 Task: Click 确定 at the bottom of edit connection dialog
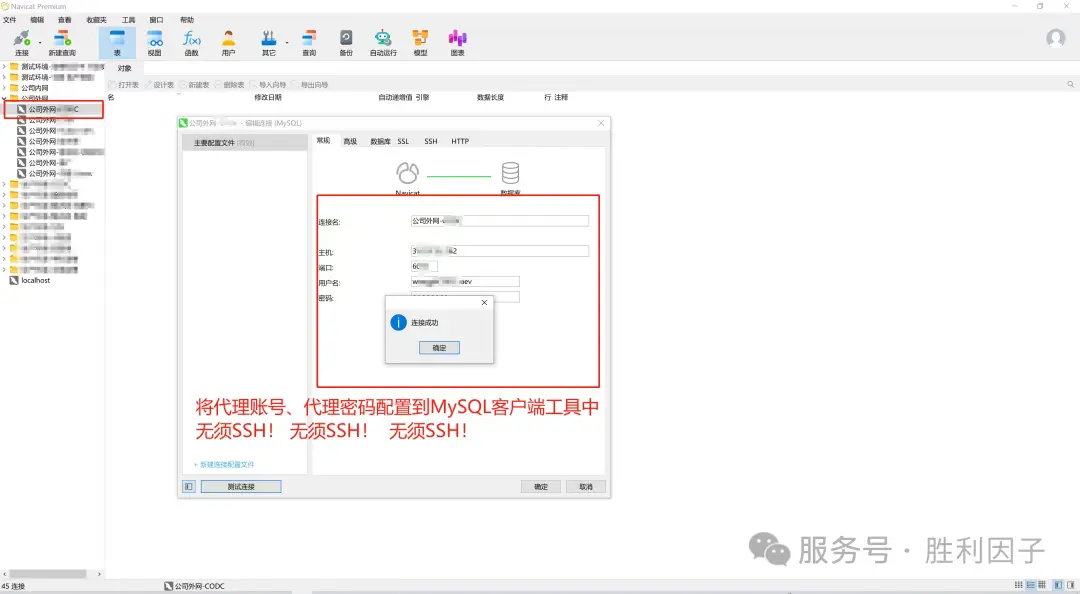(541, 487)
